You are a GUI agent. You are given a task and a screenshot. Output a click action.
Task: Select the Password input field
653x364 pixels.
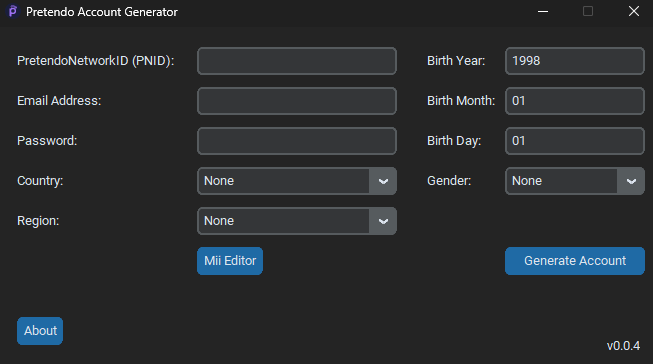[x=297, y=141]
